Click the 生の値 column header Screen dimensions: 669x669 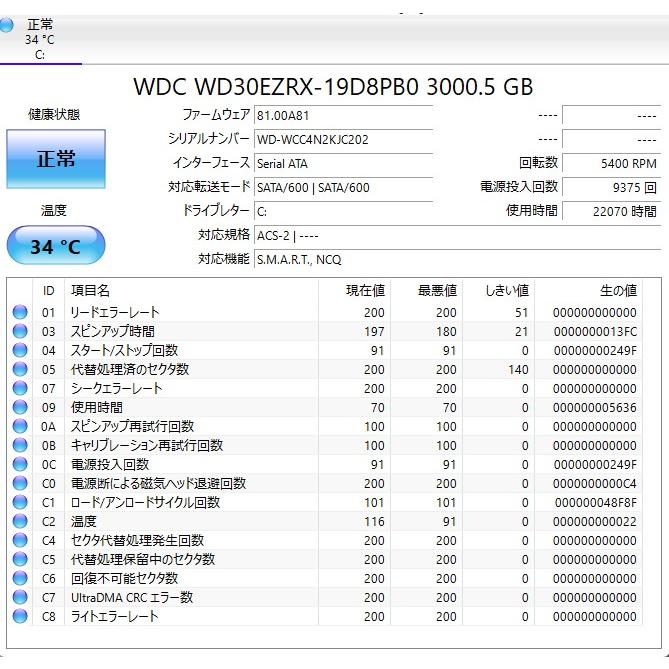pyautogui.click(x=589, y=291)
